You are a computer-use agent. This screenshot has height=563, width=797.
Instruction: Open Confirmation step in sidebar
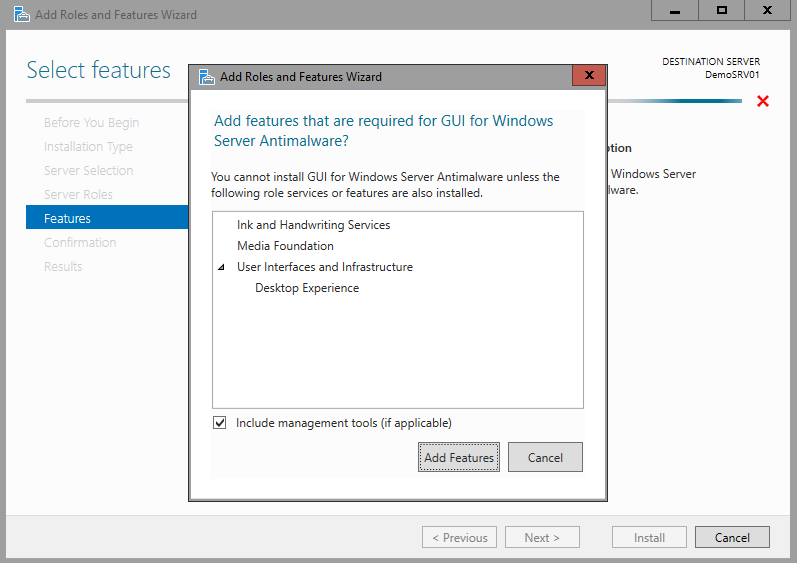[80, 242]
